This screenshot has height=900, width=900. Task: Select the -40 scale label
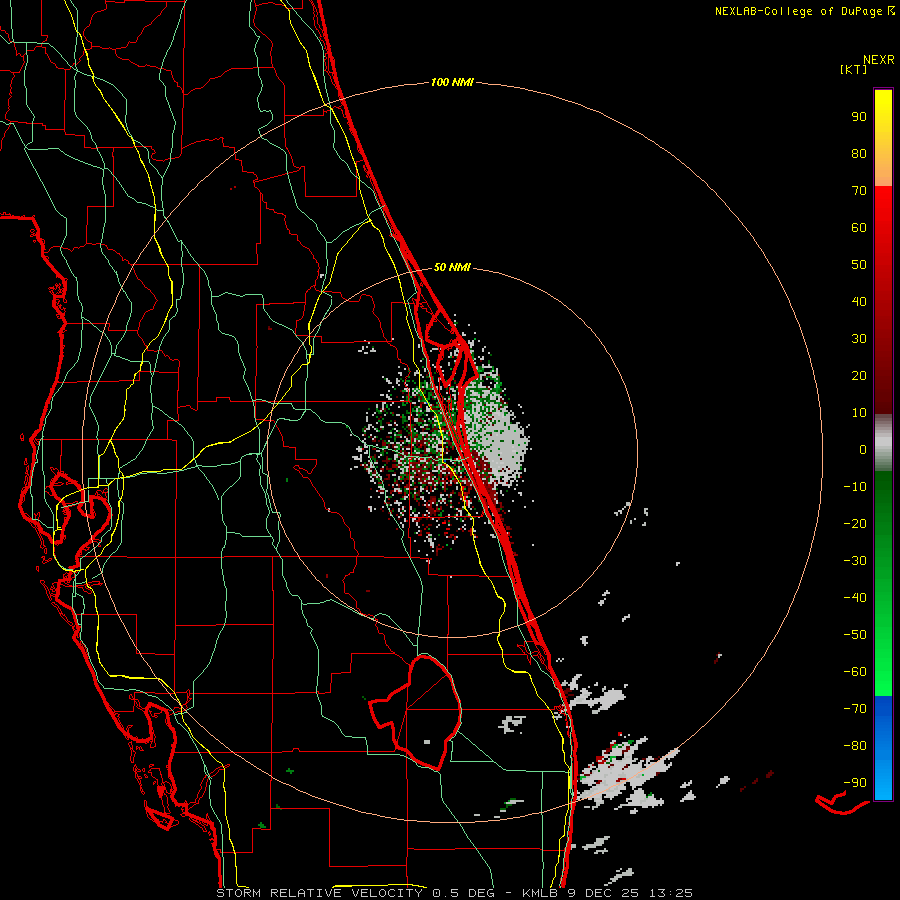click(x=855, y=598)
